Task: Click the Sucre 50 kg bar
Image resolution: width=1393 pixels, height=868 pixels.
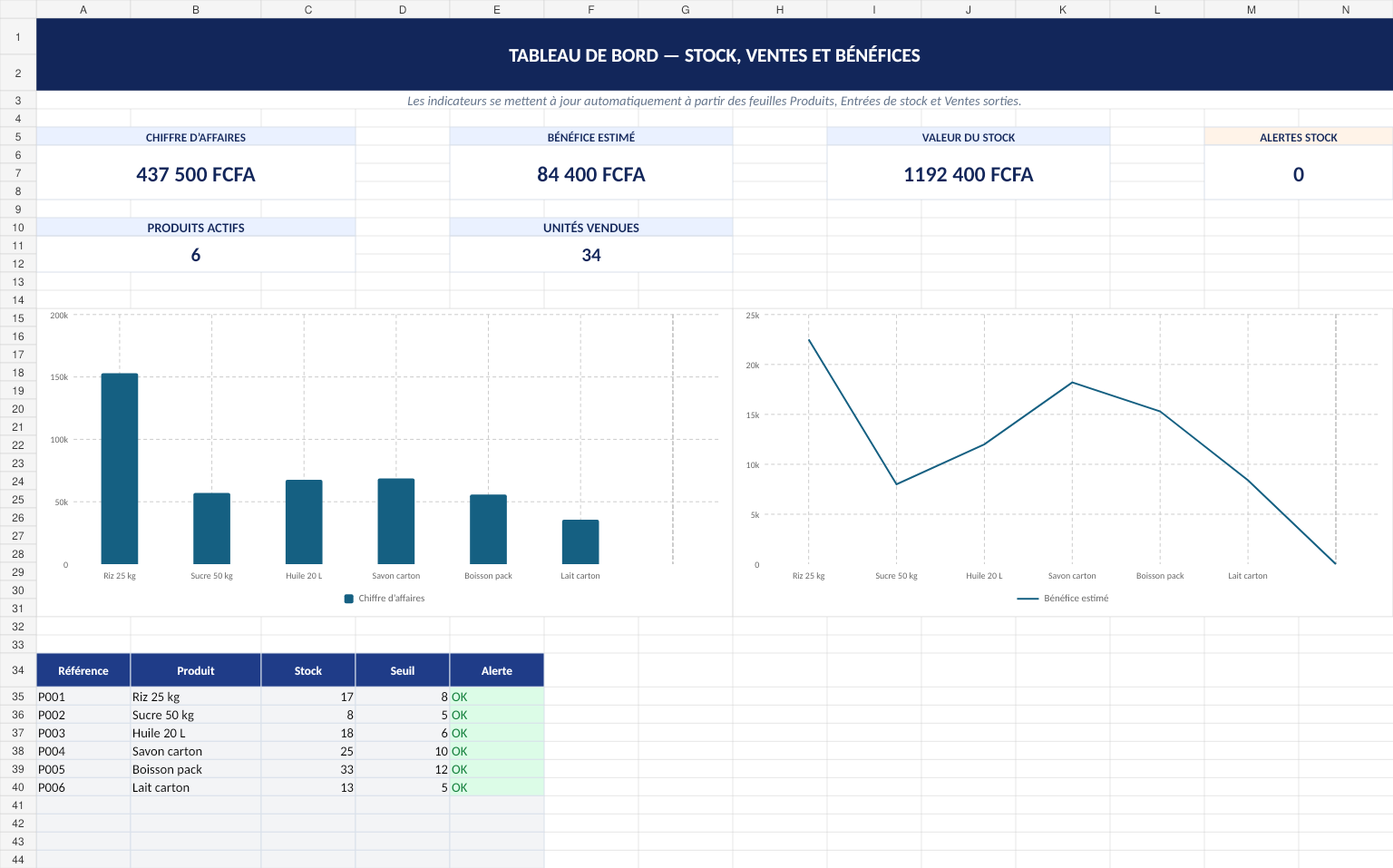Action: pyautogui.click(x=211, y=529)
